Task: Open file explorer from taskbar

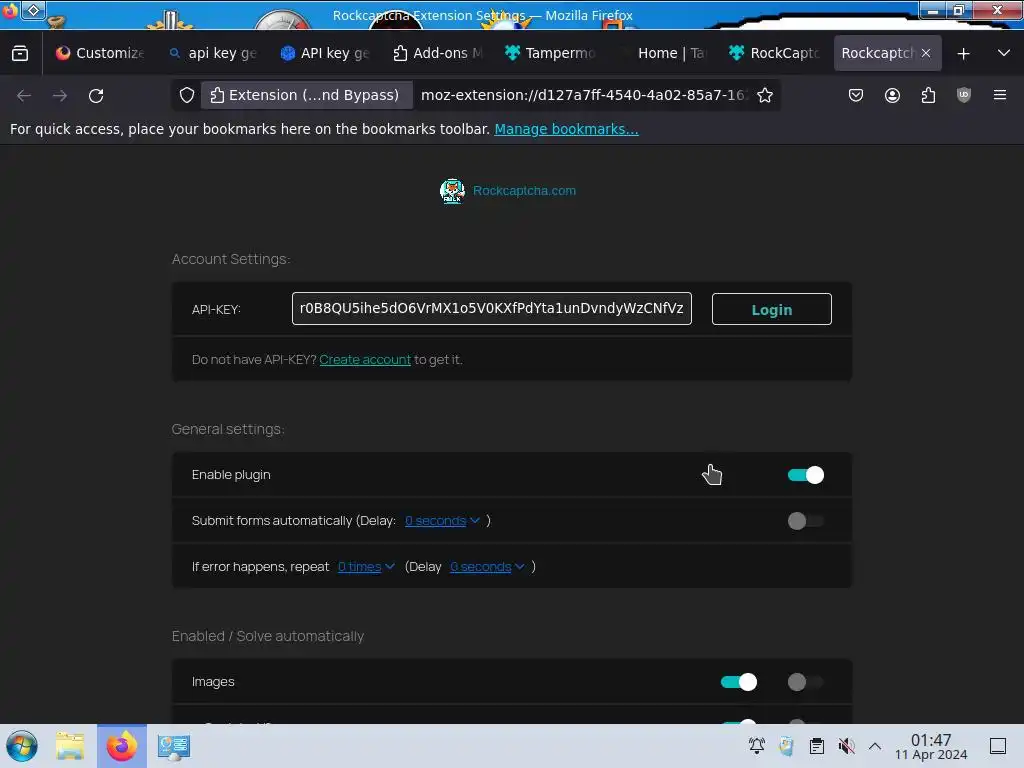Action: point(70,746)
